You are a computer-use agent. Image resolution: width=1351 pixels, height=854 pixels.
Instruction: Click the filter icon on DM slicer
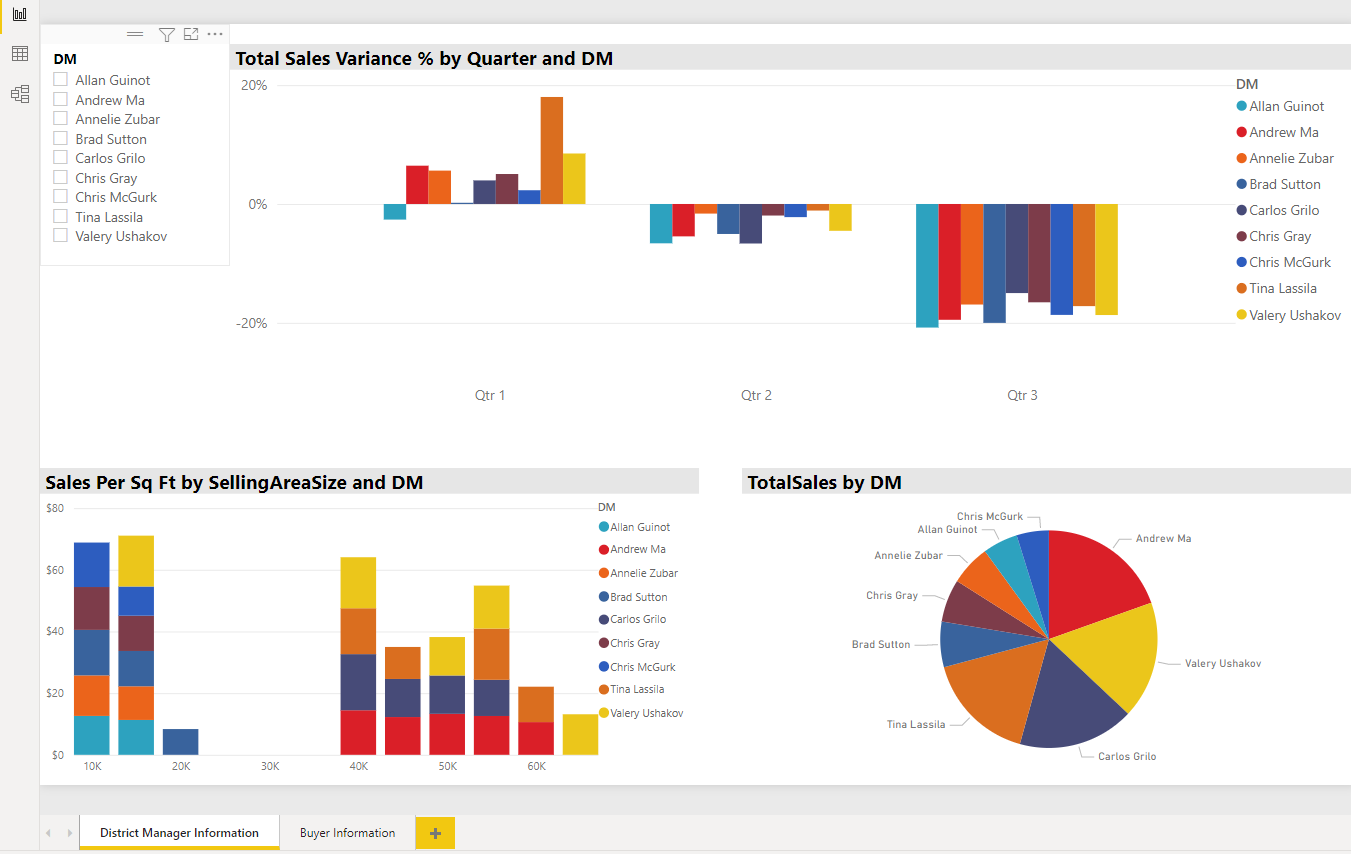click(167, 35)
